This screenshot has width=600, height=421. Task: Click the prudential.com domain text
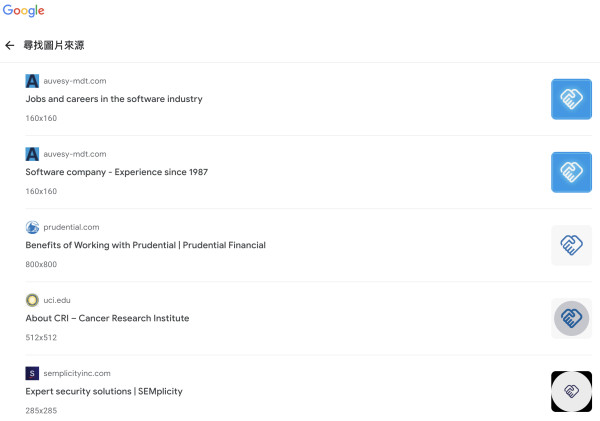pos(71,227)
